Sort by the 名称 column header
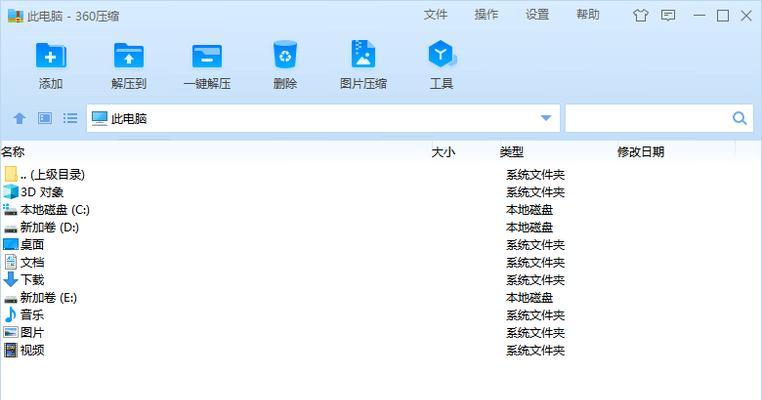The image size is (762, 400). point(13,152)
